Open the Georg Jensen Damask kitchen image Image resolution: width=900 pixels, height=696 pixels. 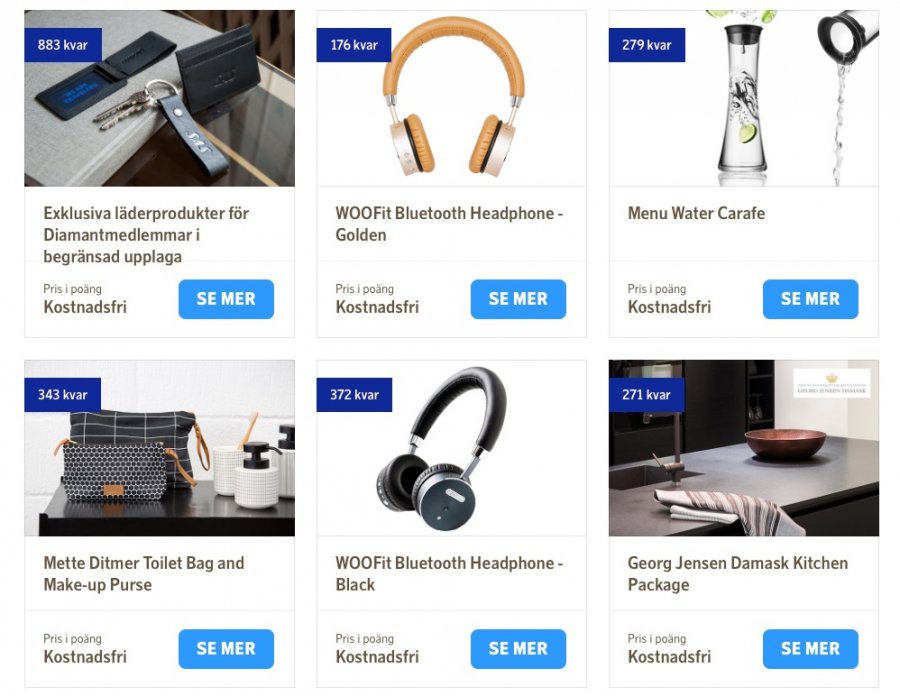(x=744, y=448)
